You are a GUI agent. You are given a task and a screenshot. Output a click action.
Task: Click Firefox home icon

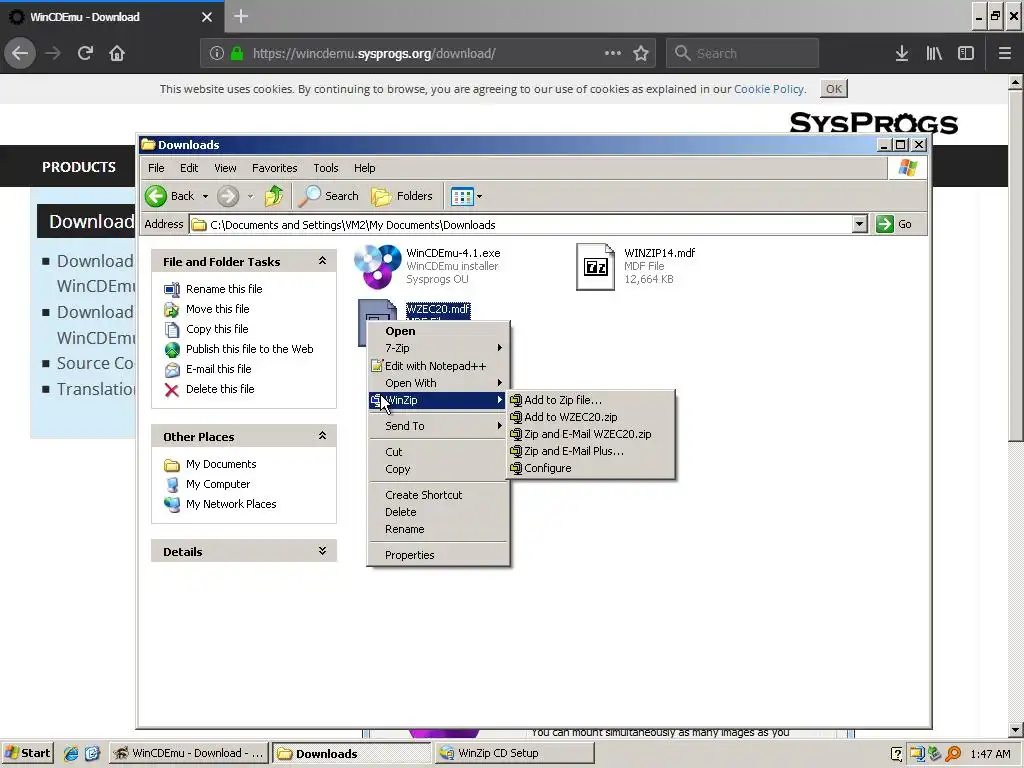pyautogui.click(x=117, y=53)
